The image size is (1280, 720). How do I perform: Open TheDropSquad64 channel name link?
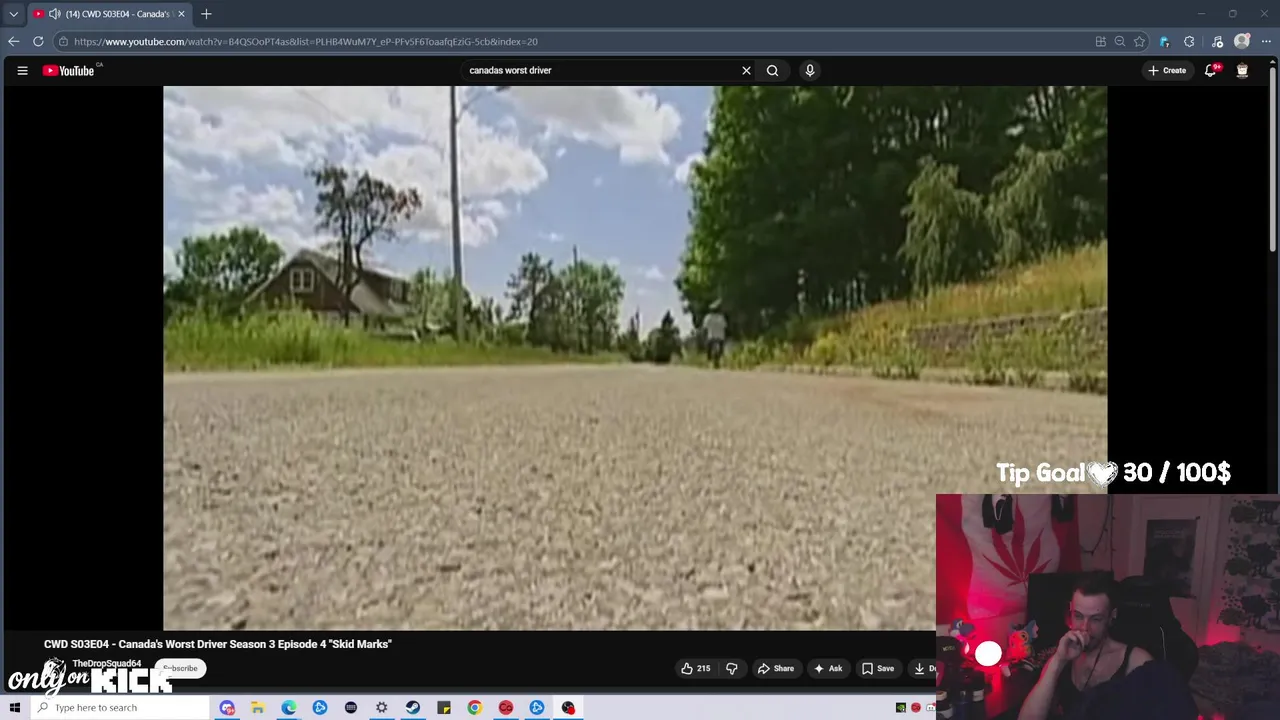pyautogui.click(x=107, y=663)
